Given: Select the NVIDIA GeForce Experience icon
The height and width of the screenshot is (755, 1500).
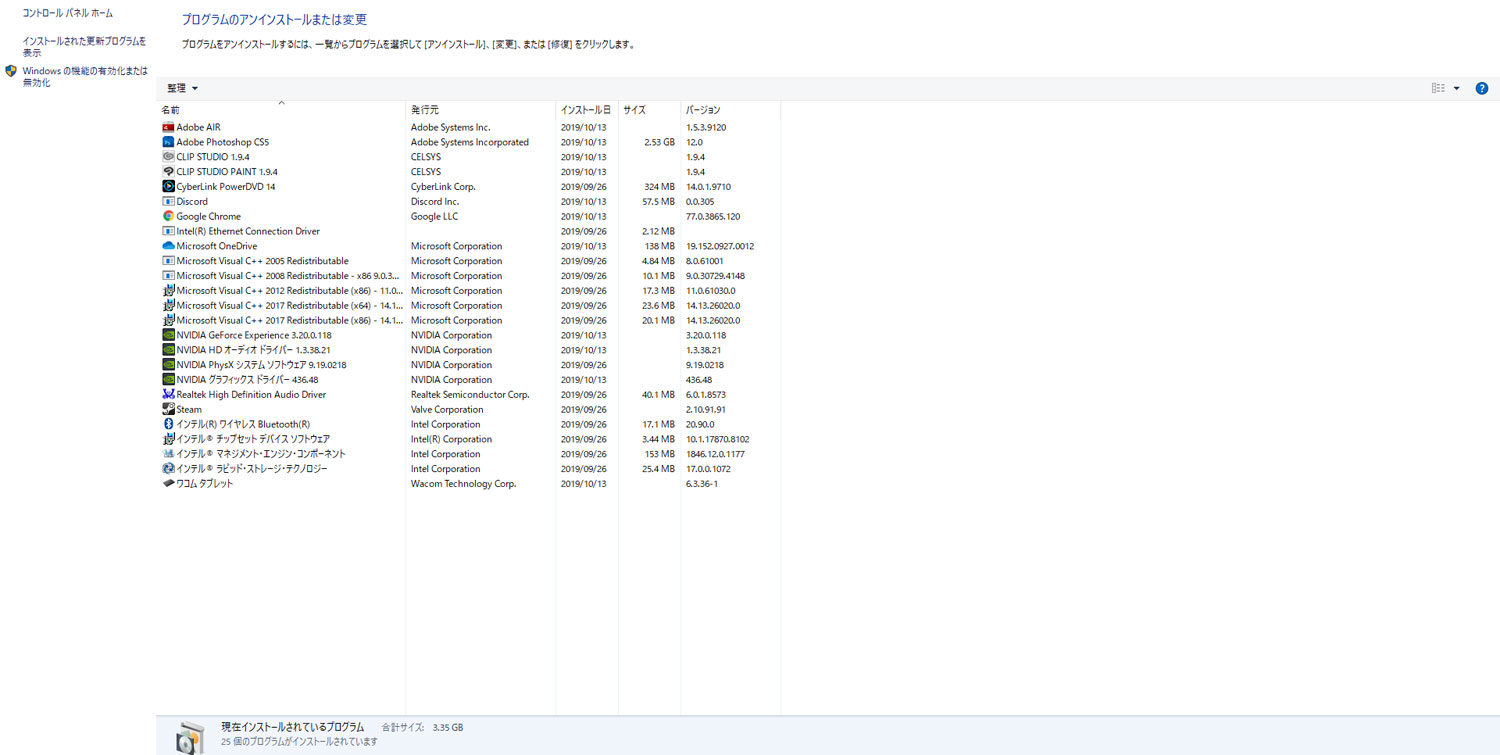Looking at the screenshot, I should [x=168, y=335].
